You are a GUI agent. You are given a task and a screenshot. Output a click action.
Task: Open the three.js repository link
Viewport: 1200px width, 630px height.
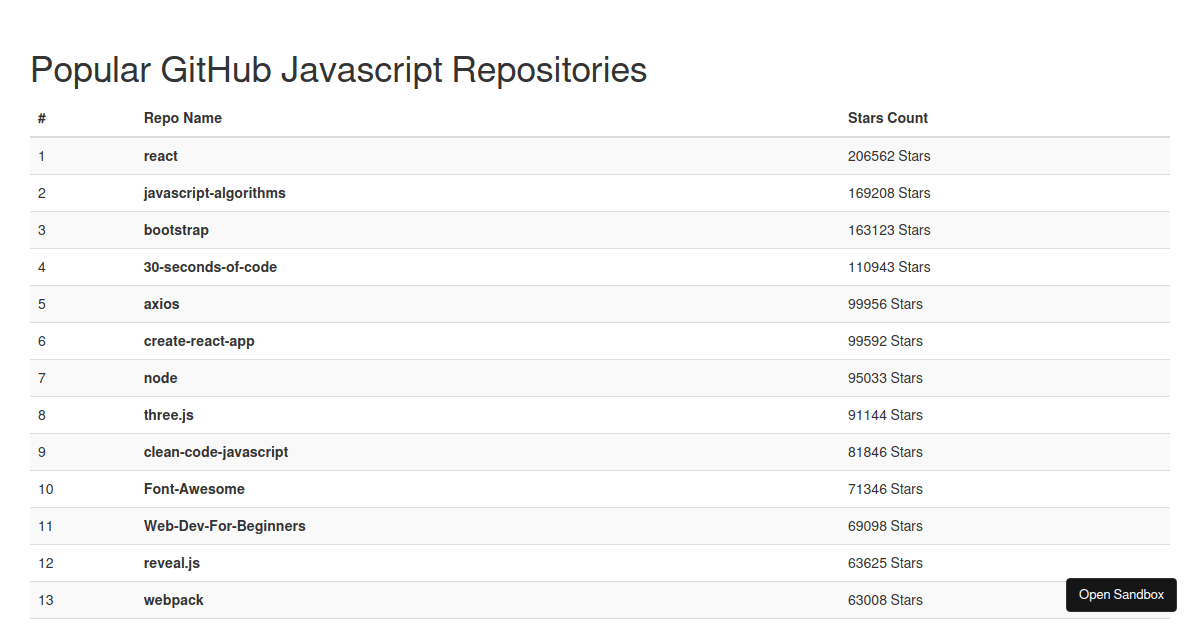(x=169, y=415)
